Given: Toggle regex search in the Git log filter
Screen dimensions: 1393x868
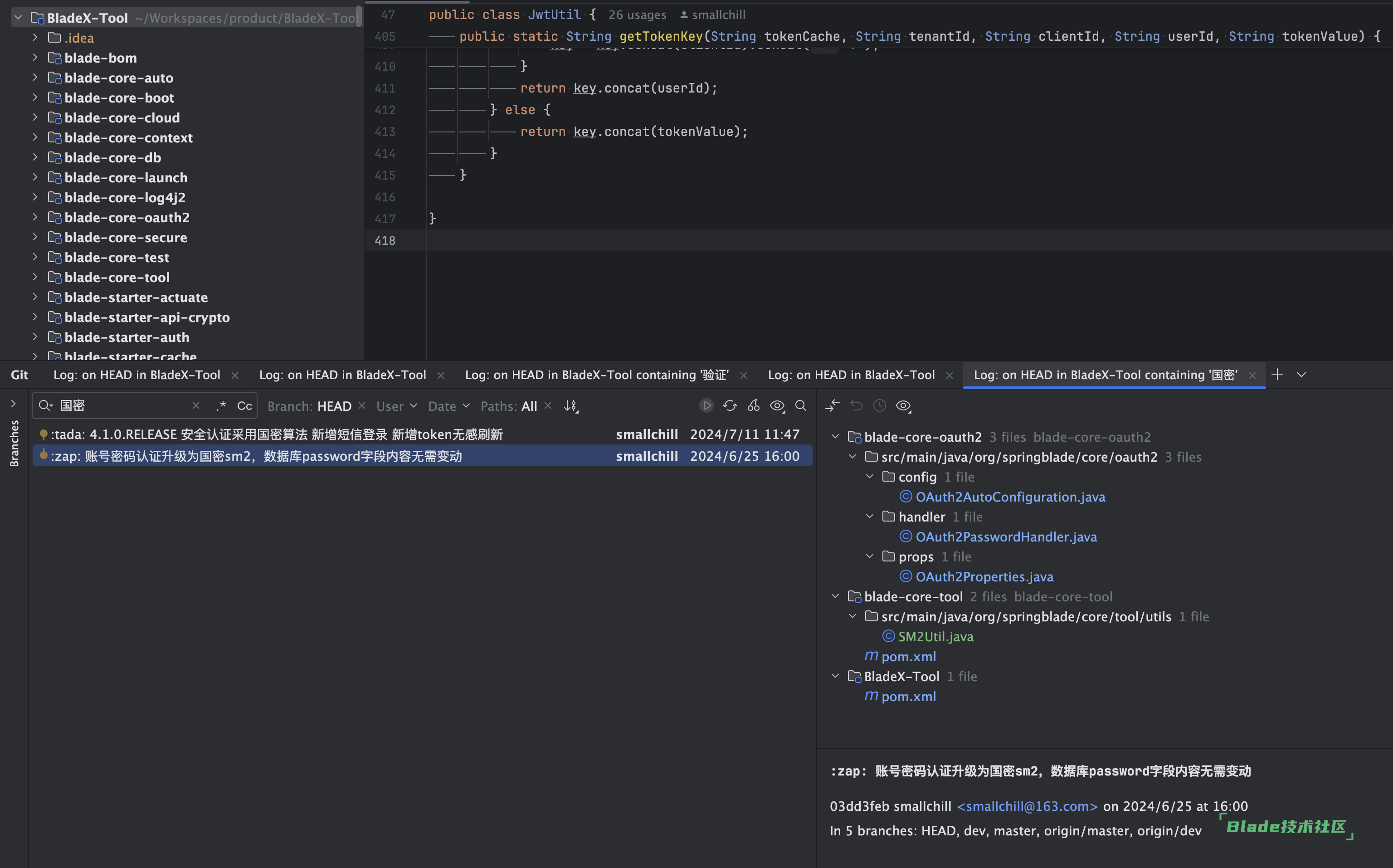Looking at the screenshot, I should tap(221, 406).
